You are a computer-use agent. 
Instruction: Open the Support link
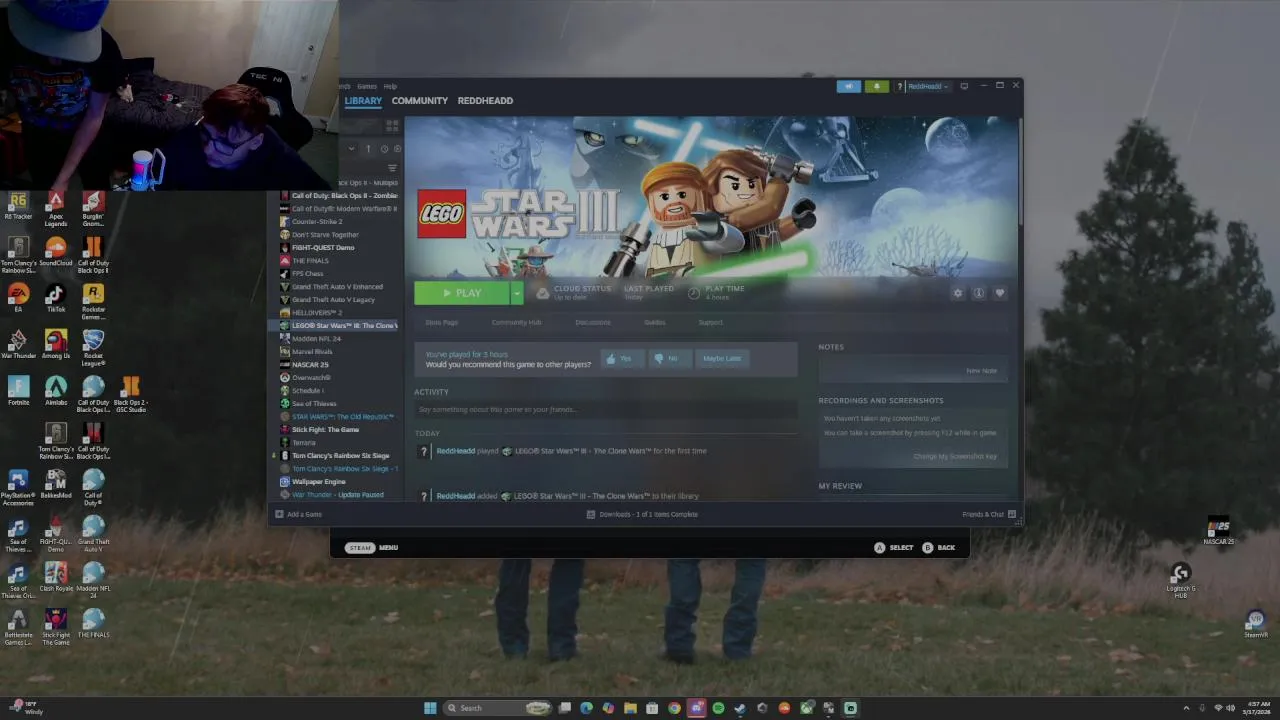(x=710, y=322)
